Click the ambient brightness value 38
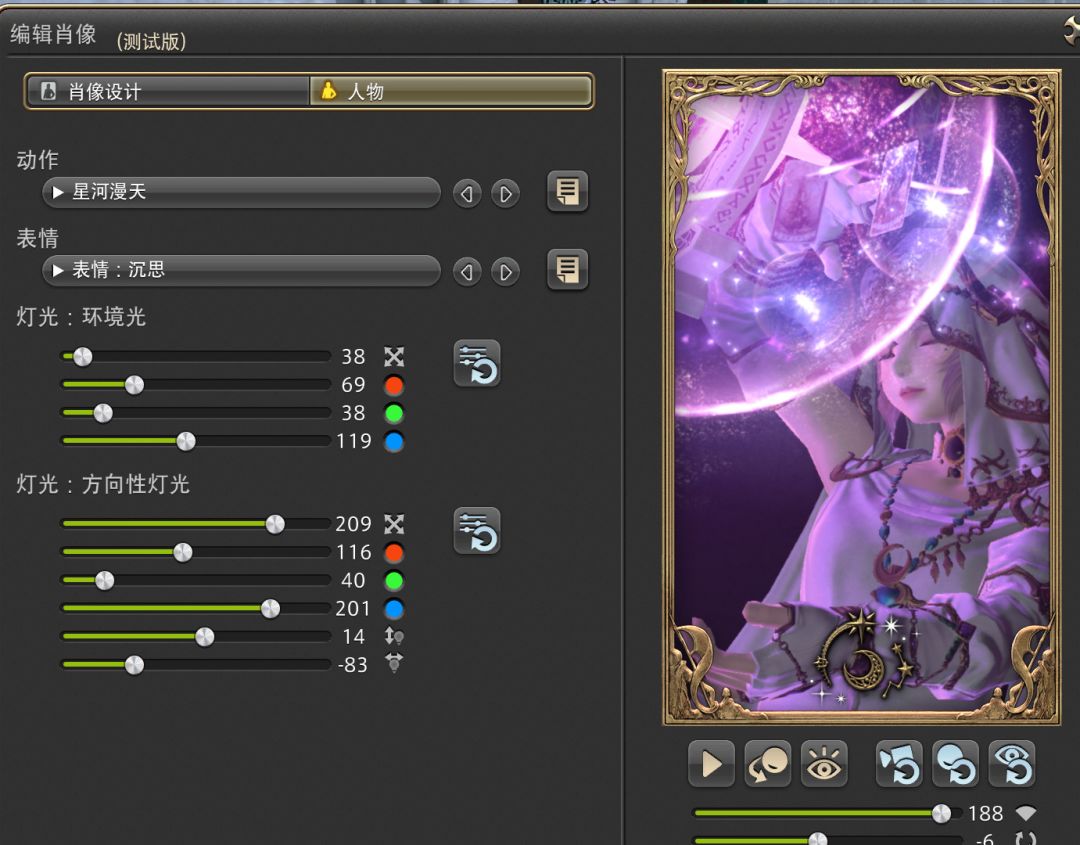1080x845 pixels. 353,357
